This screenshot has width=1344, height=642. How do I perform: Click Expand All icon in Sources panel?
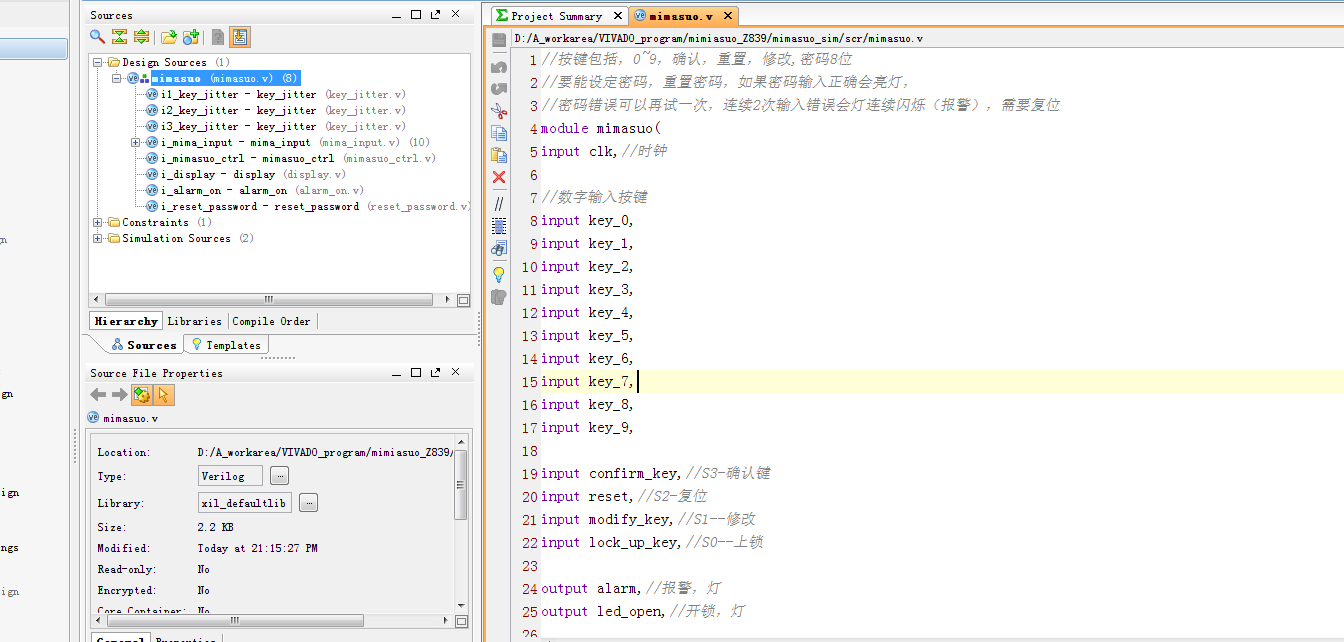(x=141, y=37)
